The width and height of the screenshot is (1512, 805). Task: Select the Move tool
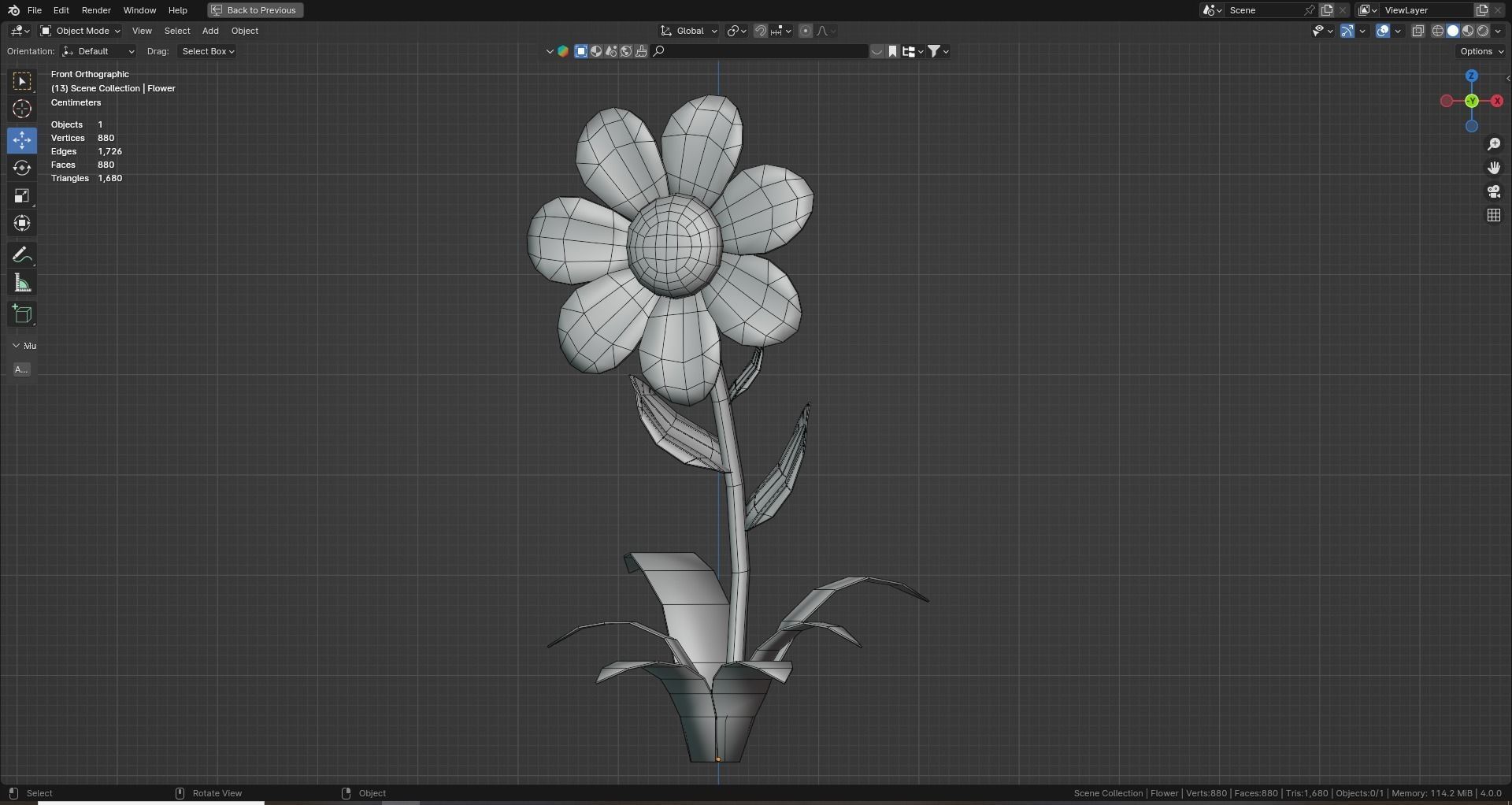point(22,140)
